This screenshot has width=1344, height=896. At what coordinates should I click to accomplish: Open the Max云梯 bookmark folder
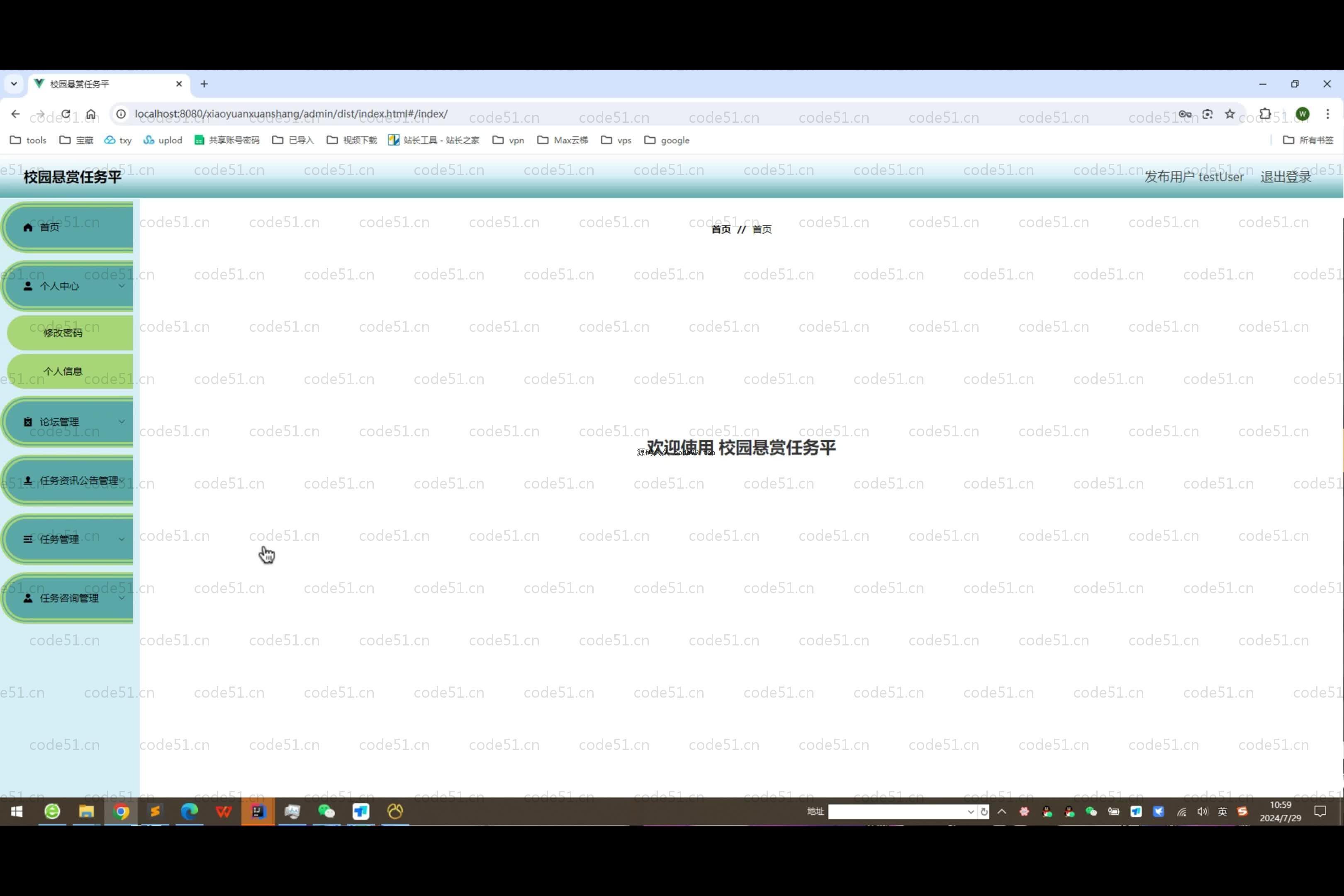[x=563, y=140]
